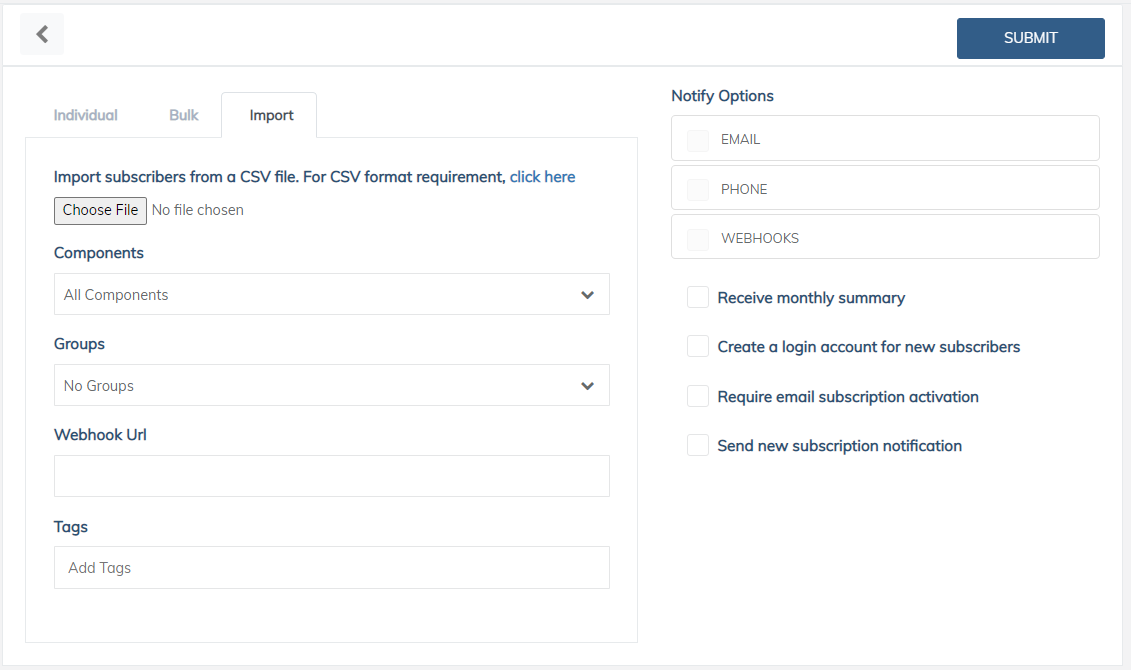Switch to the Individual tab
This screenshot has height=670, width=1131.
pyautogui.click(x=85, y=115)
